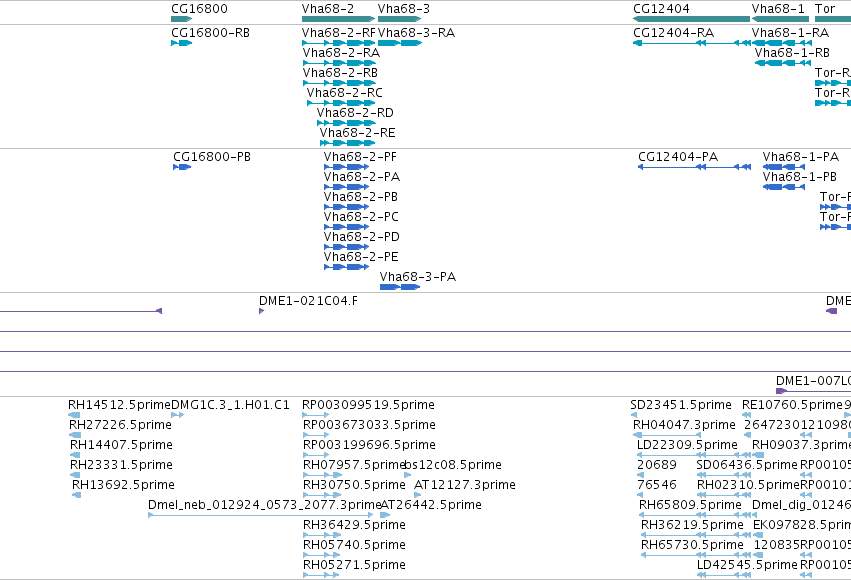
Task: Click the RH36219.5prime EST label
Action: [692, 525]
